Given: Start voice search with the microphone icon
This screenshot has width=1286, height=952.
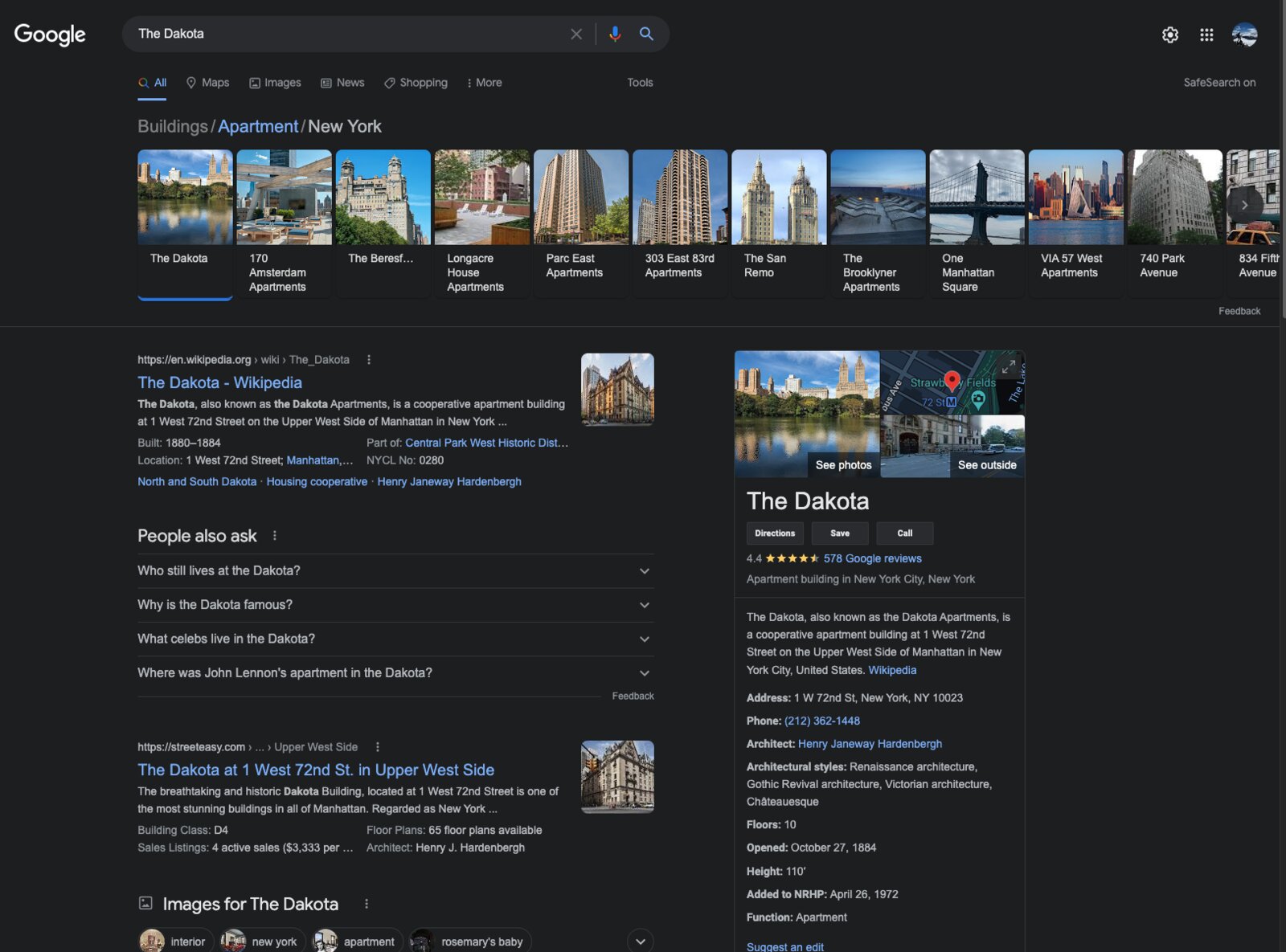Looking at the screenshot, I should pyautogui.click(x=615, y=34).
